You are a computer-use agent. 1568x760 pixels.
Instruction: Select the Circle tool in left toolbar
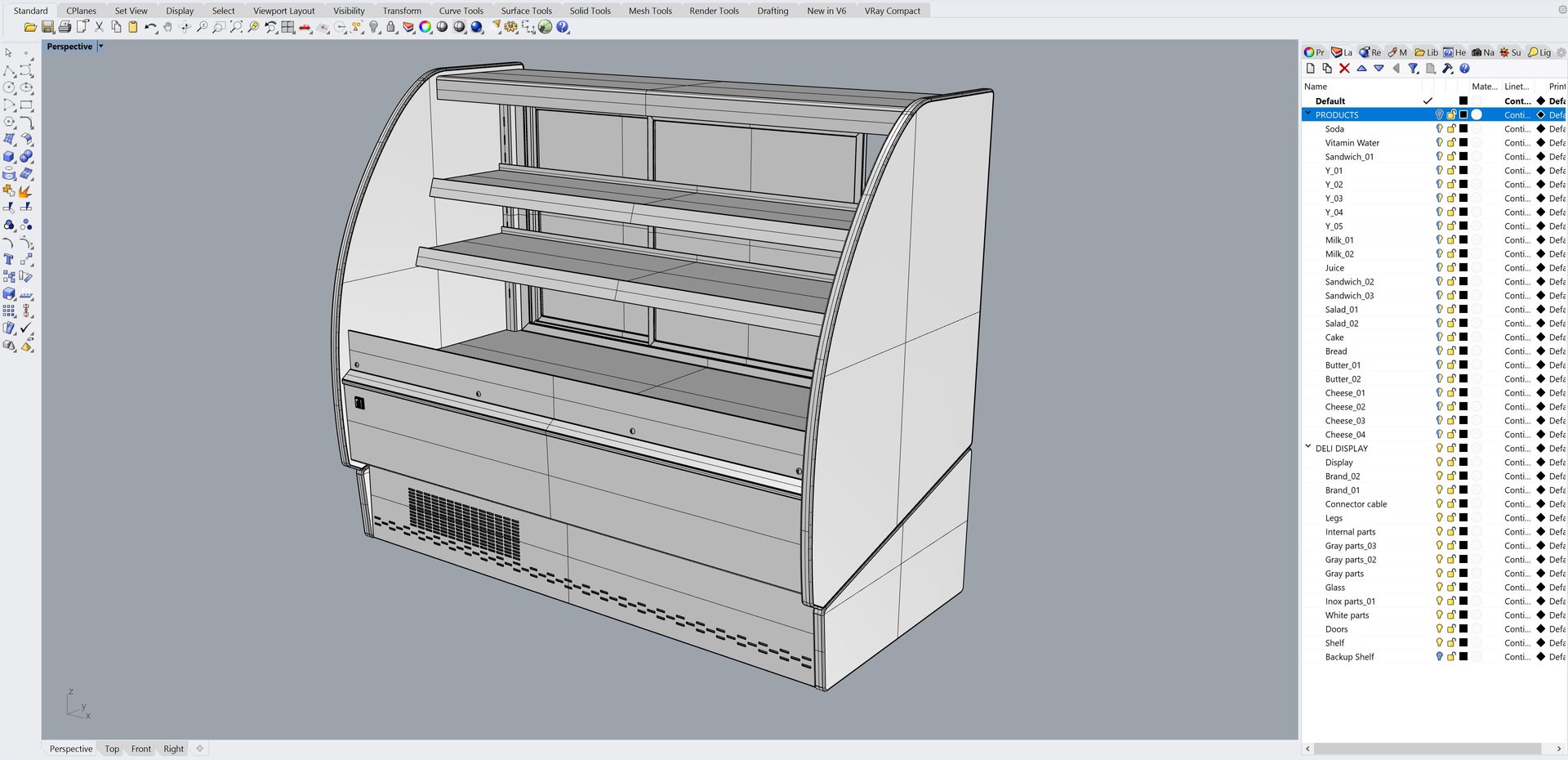[9, 87]
